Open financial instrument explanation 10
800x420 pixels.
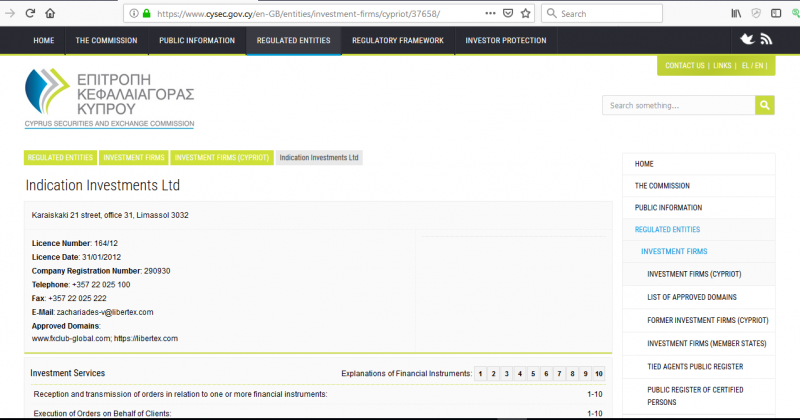(598, 374)
